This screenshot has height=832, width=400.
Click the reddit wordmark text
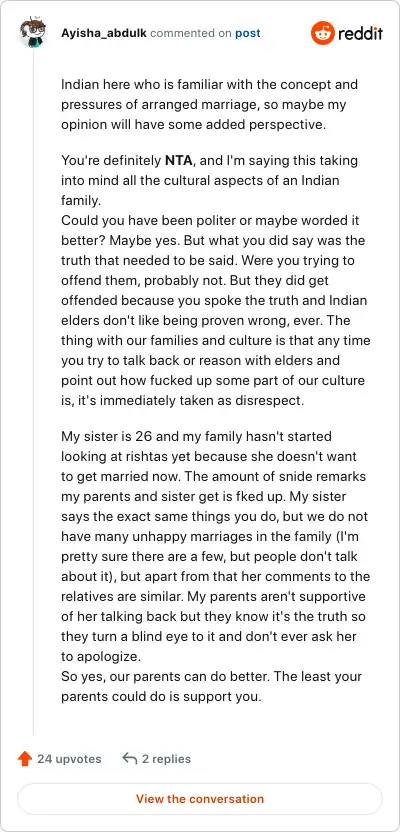click(360, 34)
